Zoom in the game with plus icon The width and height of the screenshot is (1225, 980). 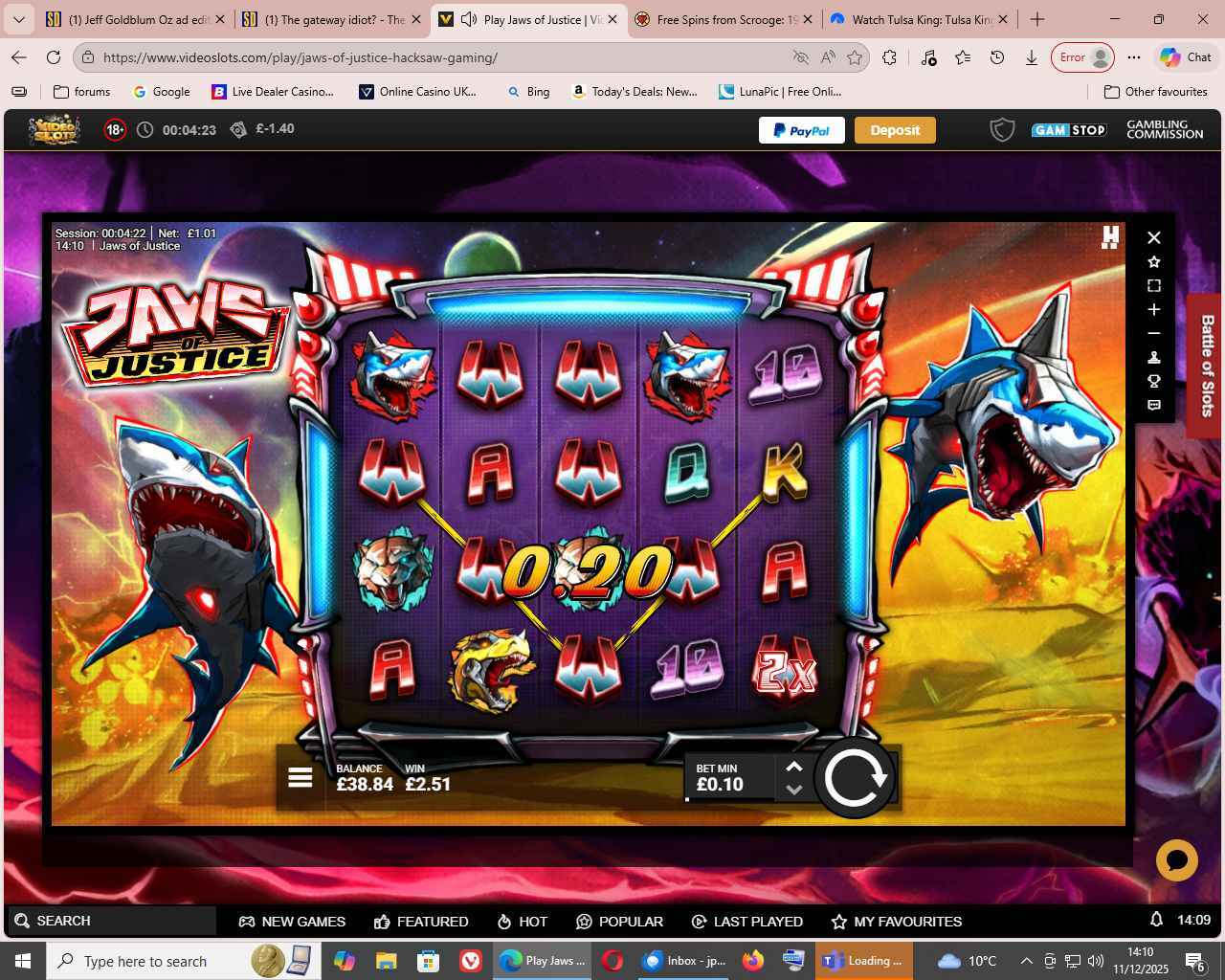[x=1154, y=309]
